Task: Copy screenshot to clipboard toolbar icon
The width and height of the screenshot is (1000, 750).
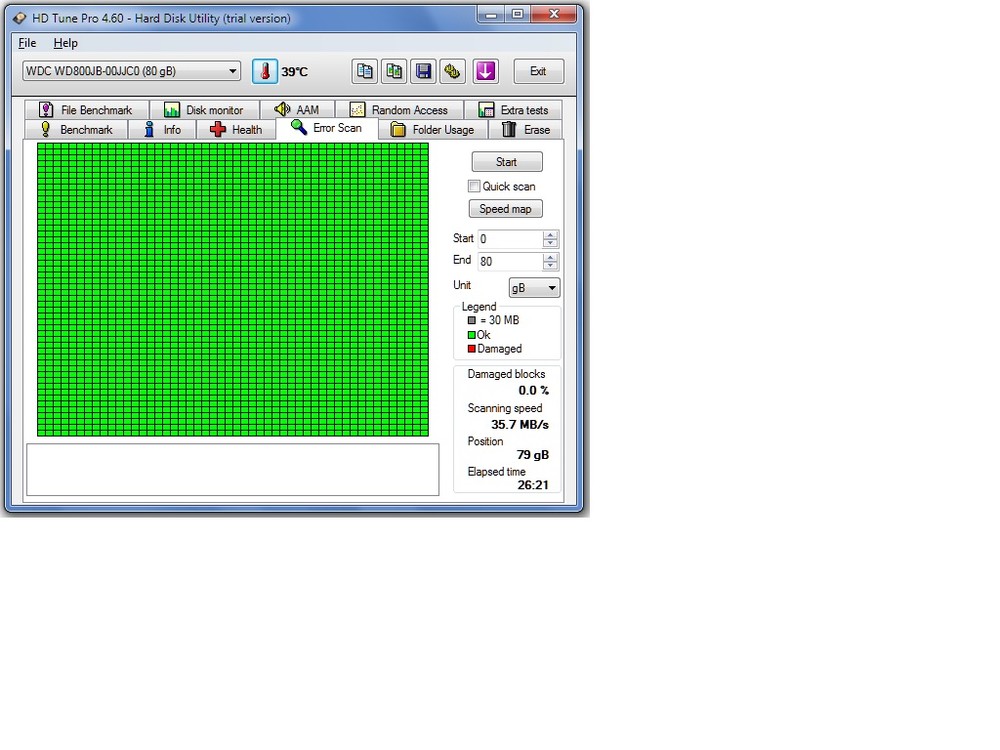Action: click(x=394, y=71)
